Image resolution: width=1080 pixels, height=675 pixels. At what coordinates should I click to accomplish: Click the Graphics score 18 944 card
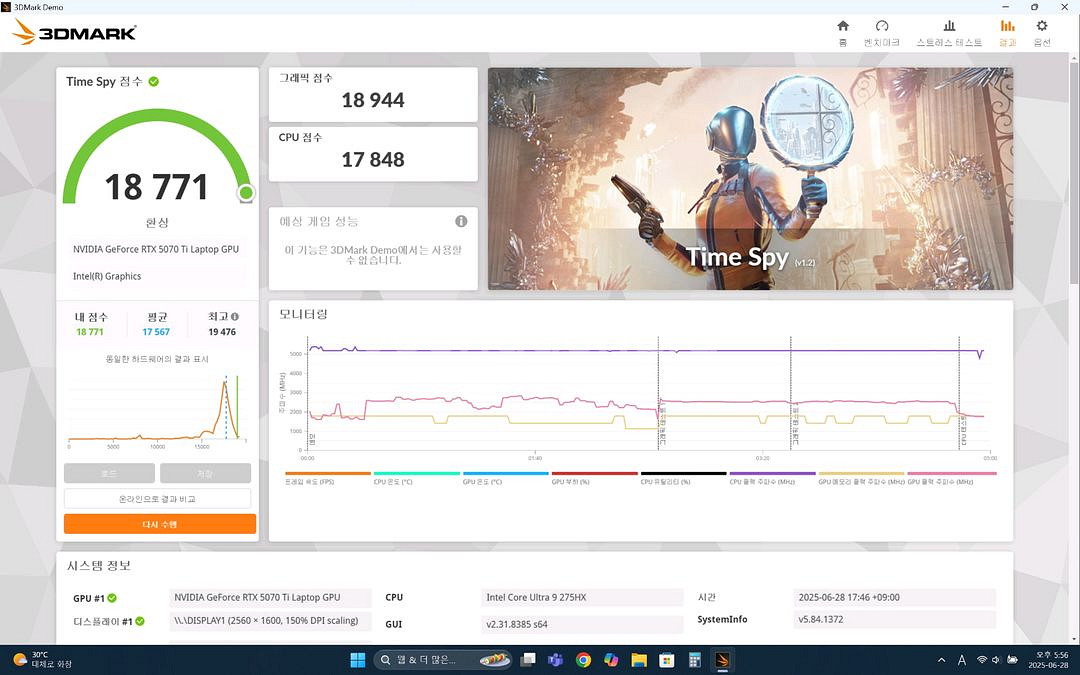pyautogui.click(x=373, y=94)
